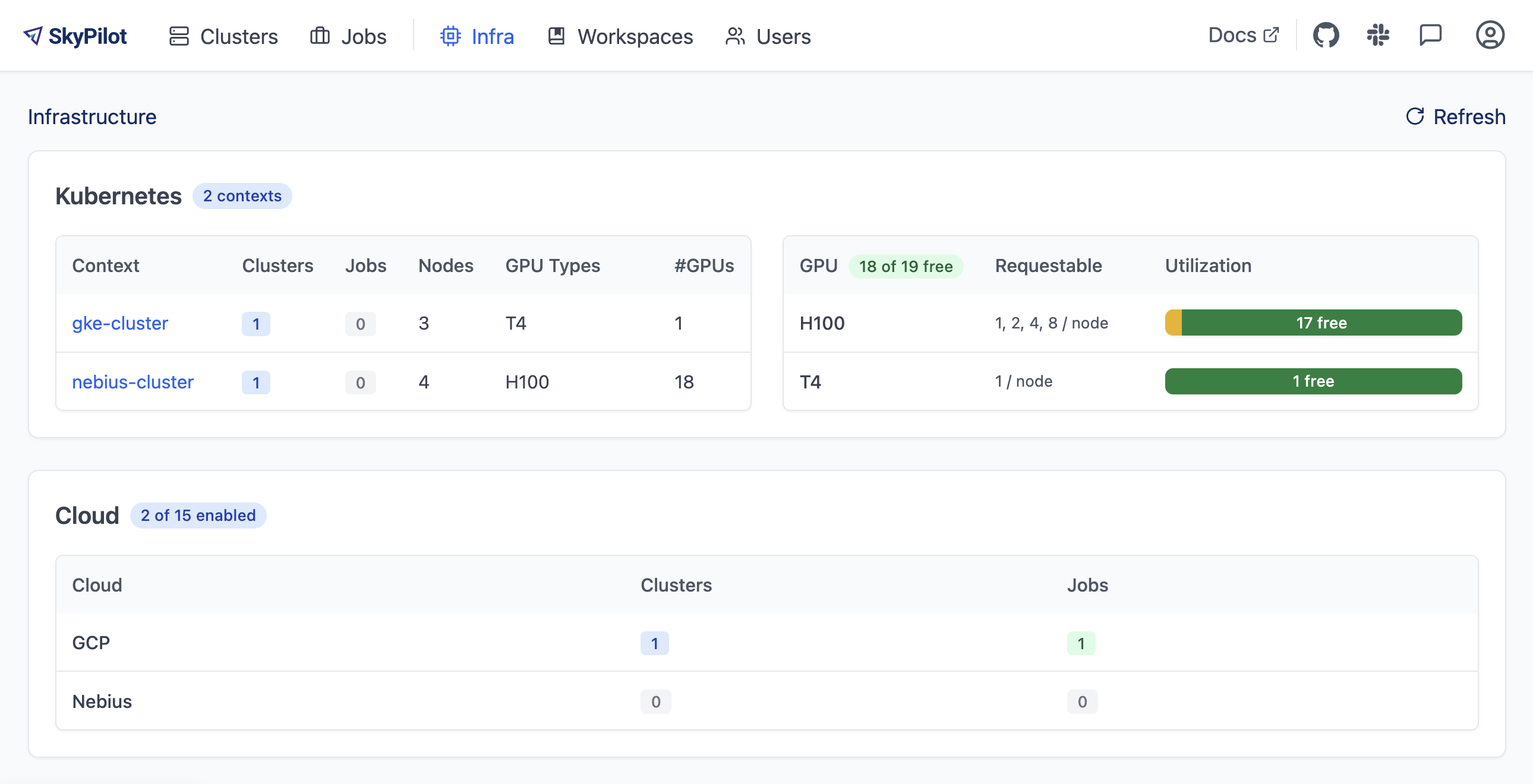Open the nebius-cluster context link
This screenshot has height=784, width=1533.
(133, 382)
